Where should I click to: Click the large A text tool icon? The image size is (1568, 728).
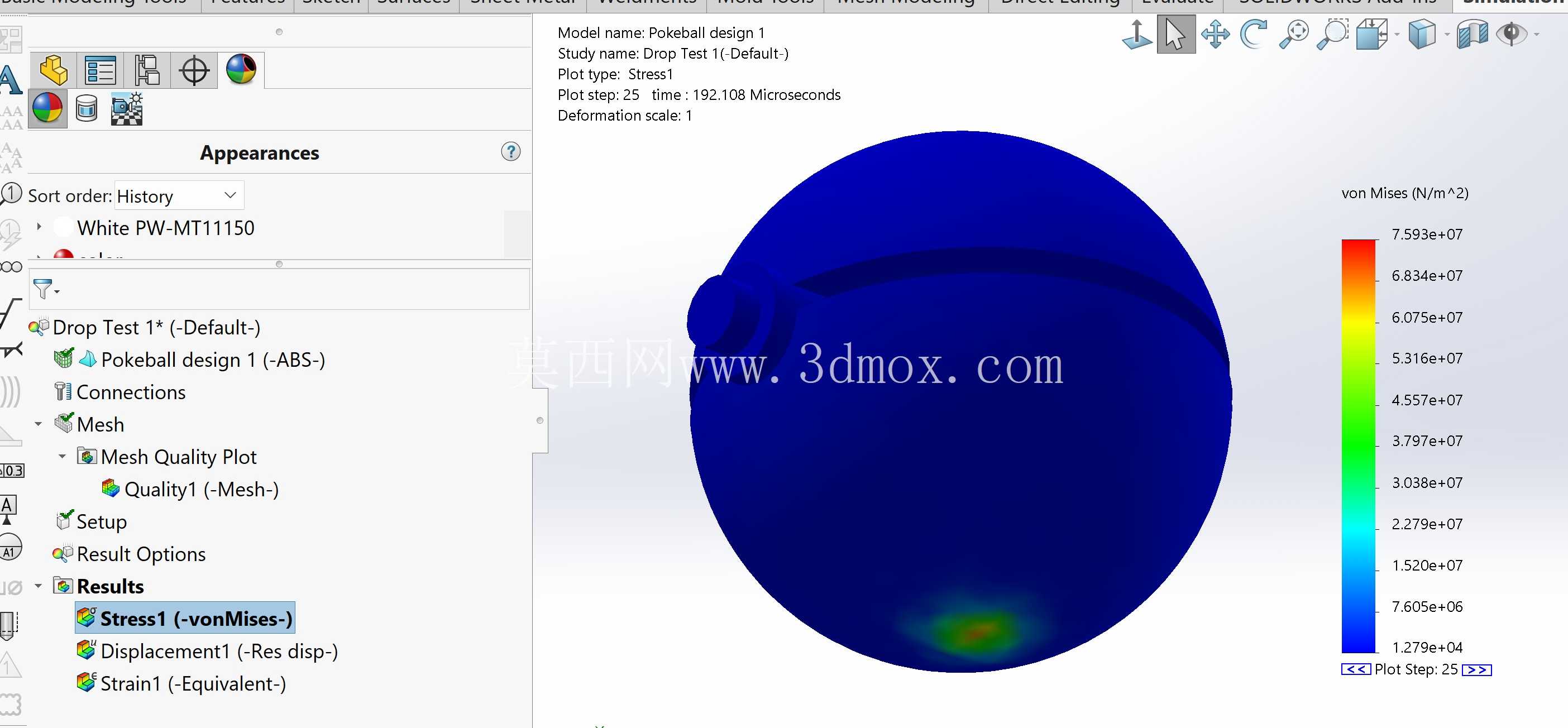point(11,79)
